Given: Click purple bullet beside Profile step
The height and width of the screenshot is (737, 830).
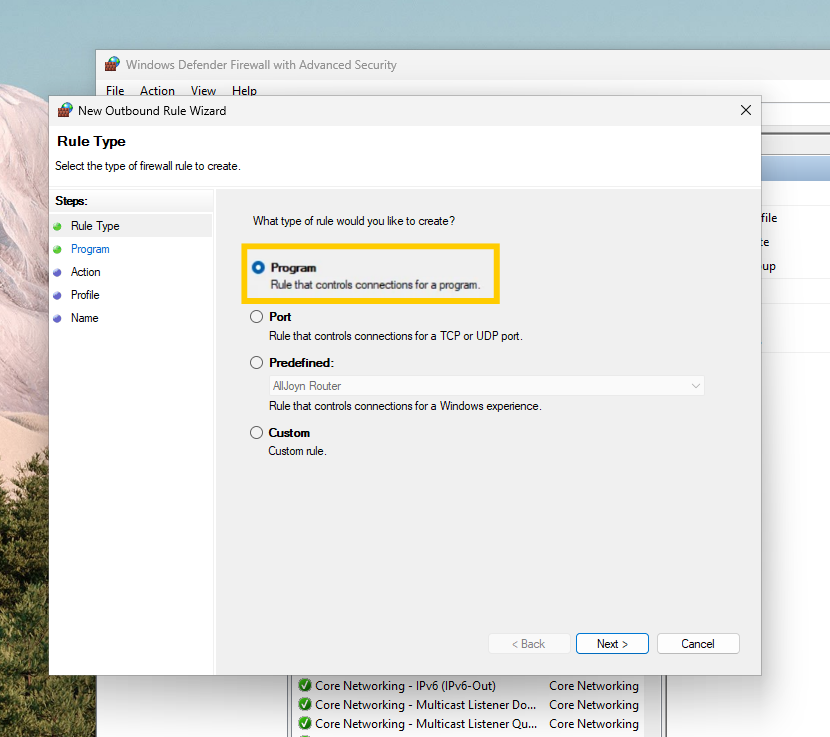Looking at the screenshot, I should [57, 295].
